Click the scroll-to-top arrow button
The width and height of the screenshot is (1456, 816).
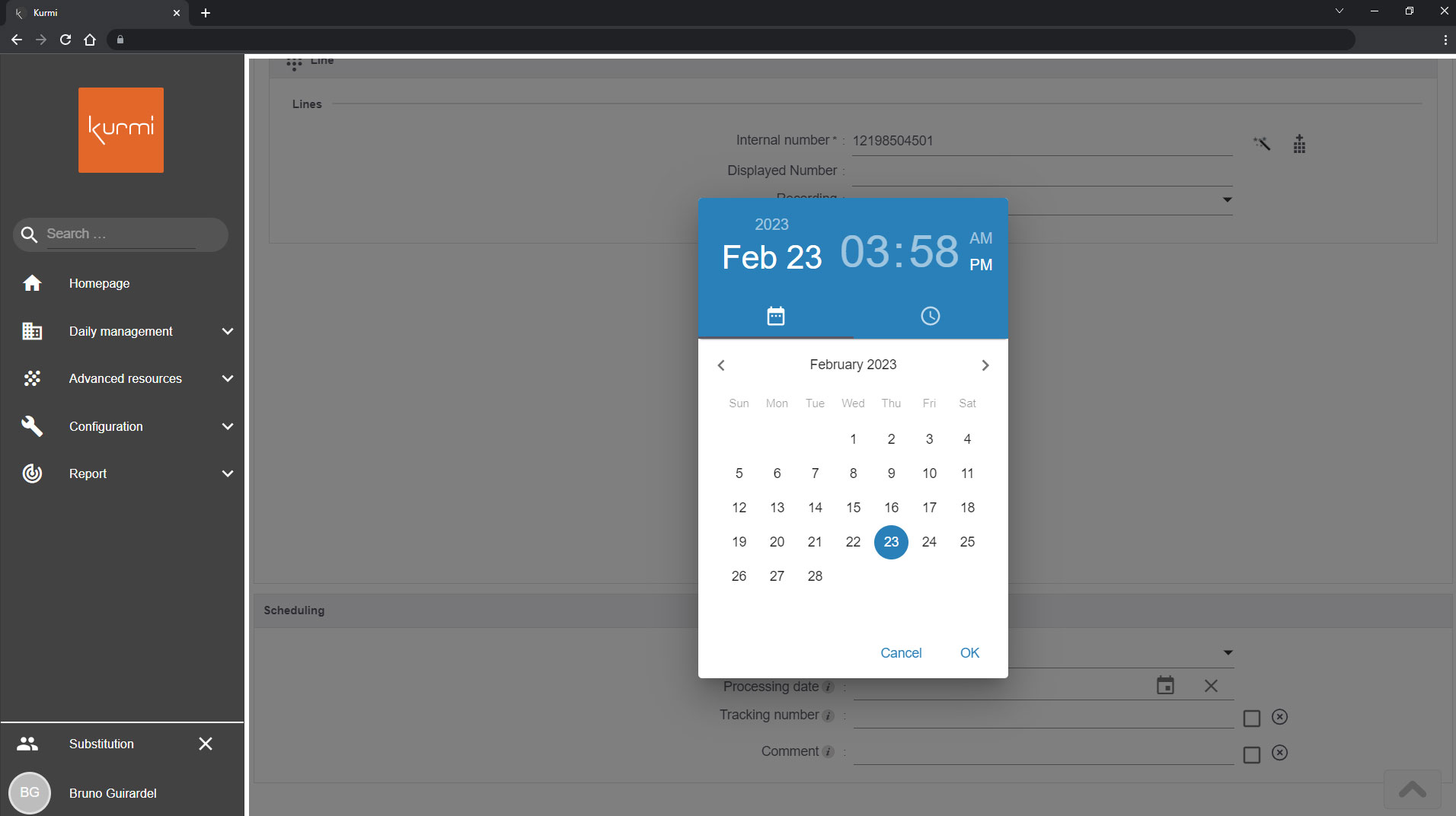[x=1412, y=789]
